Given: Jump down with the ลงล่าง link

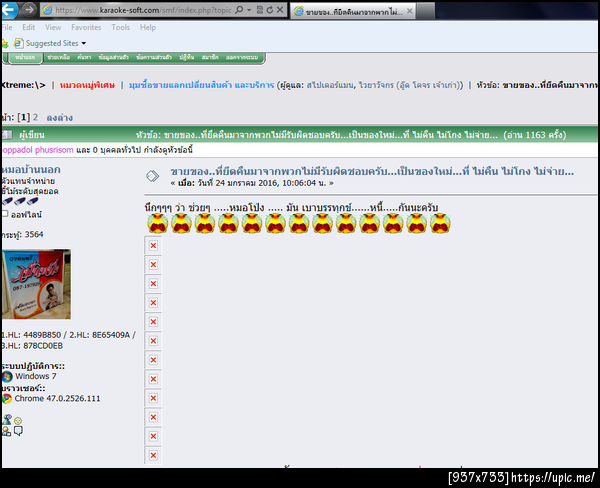Looking at the screenshot, I should tap(60, 118).
